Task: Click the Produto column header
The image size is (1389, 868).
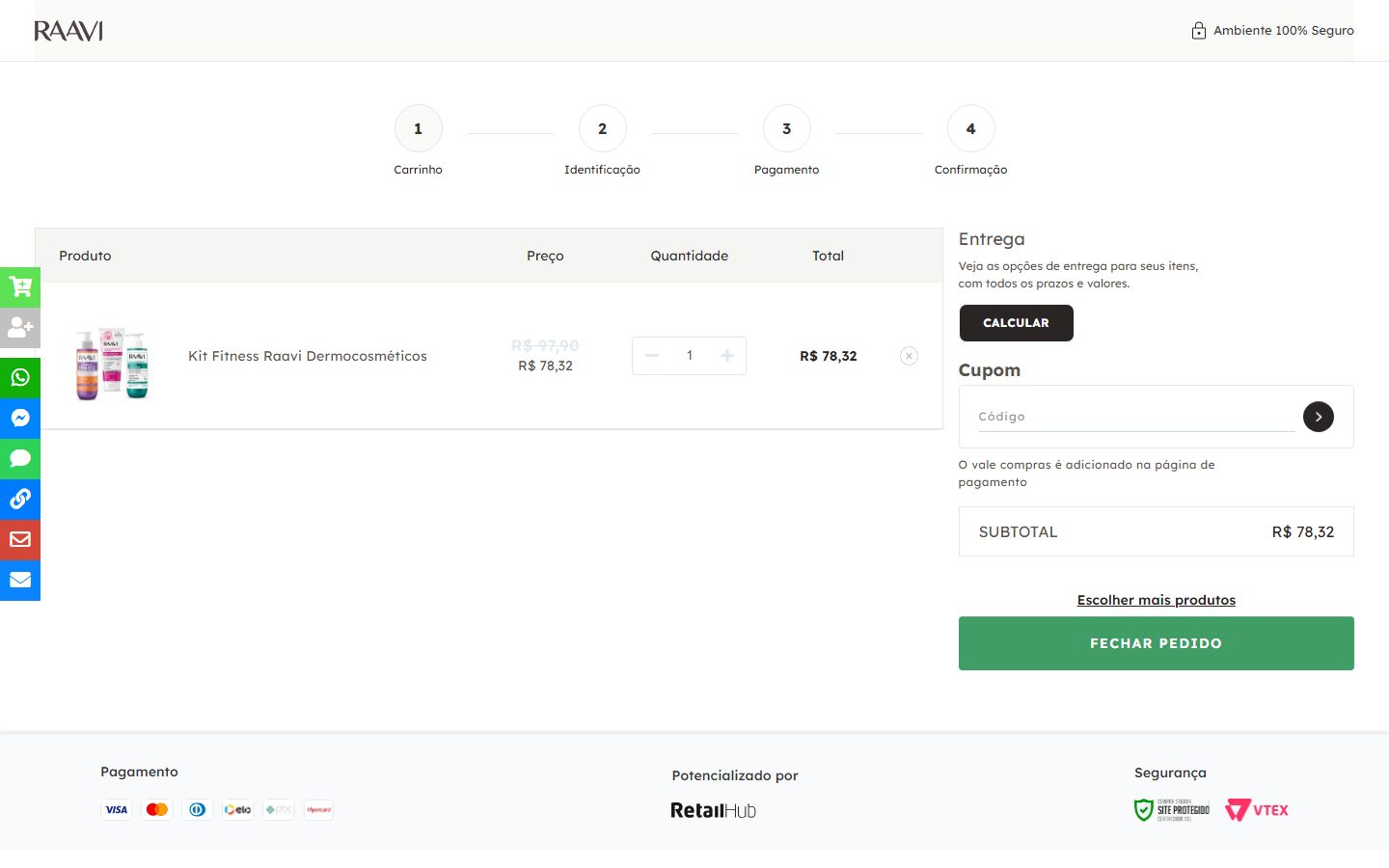Action: (x=85, y=256)
